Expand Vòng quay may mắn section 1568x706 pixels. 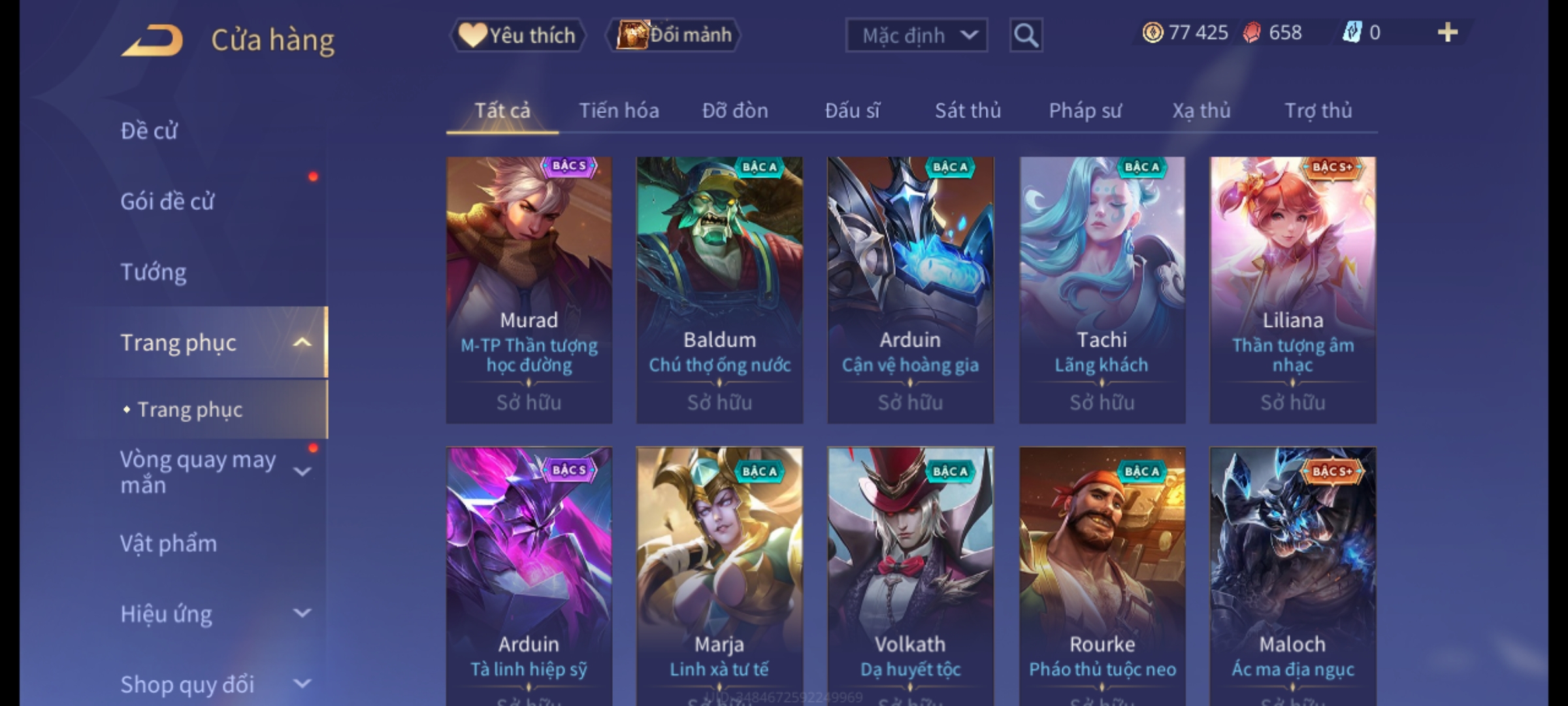point(302,472)
